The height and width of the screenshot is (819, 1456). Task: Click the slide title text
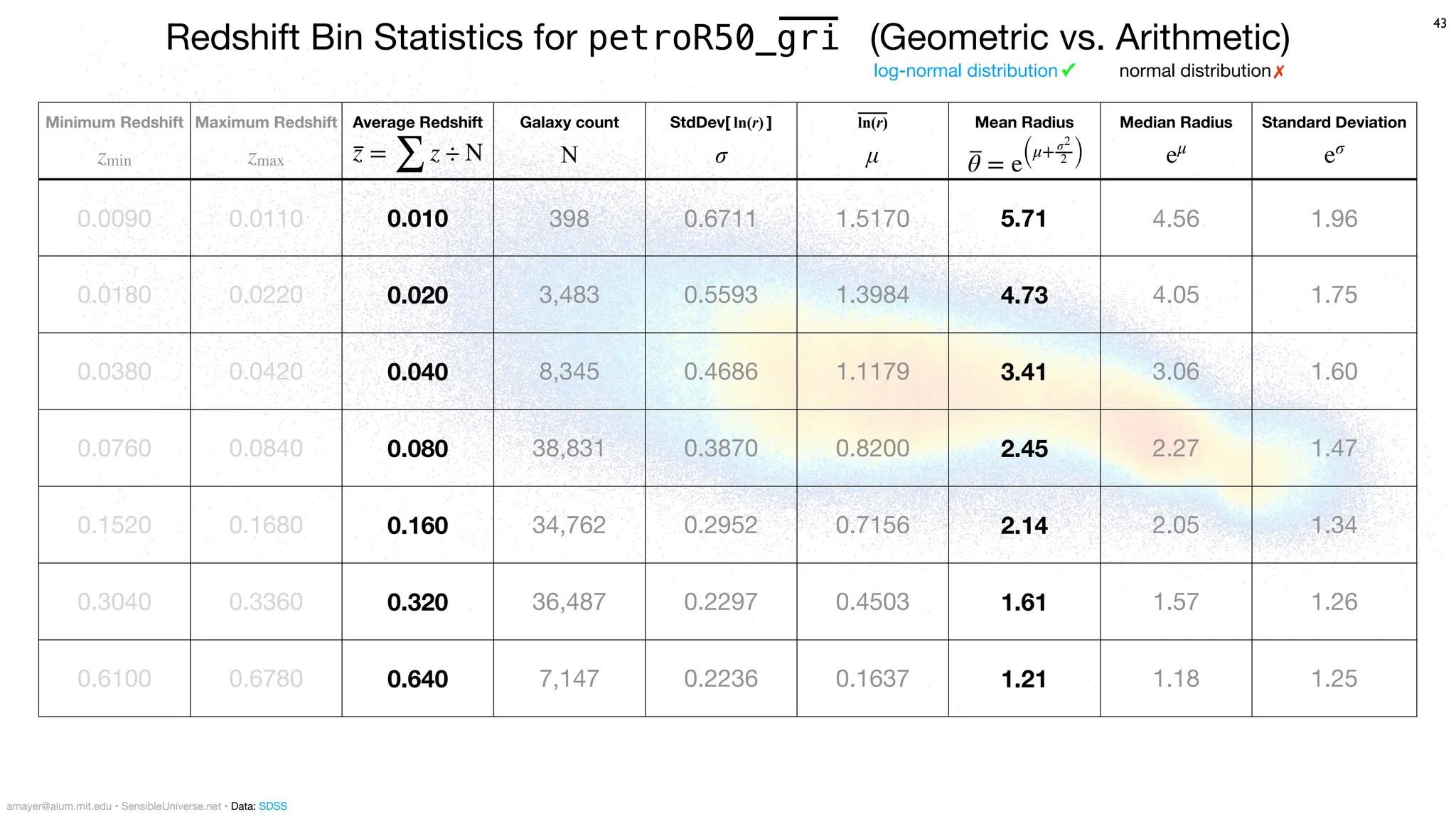[727, 37]
